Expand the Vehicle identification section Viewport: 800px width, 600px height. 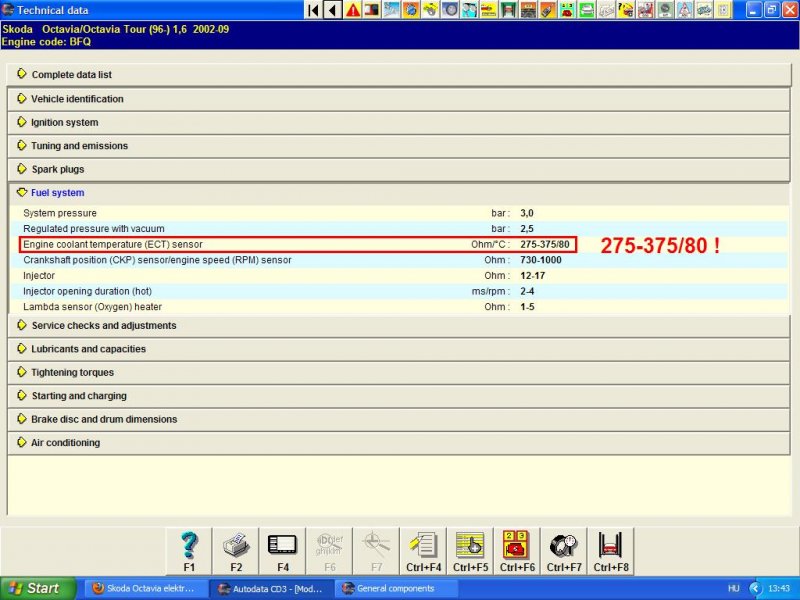tap(399, 99)
